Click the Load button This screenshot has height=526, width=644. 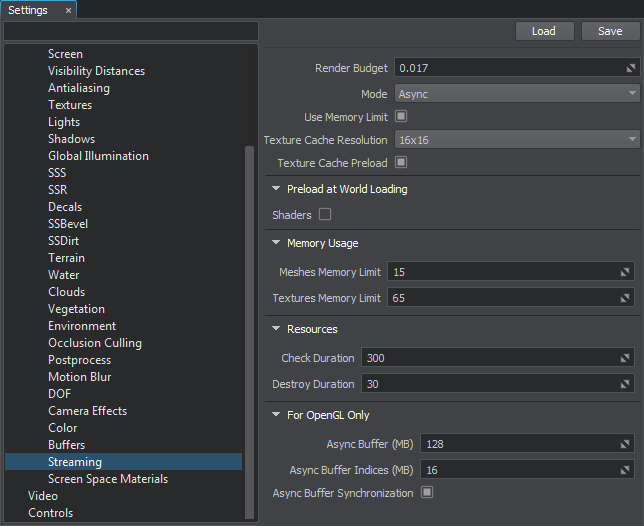pos(544,31)
